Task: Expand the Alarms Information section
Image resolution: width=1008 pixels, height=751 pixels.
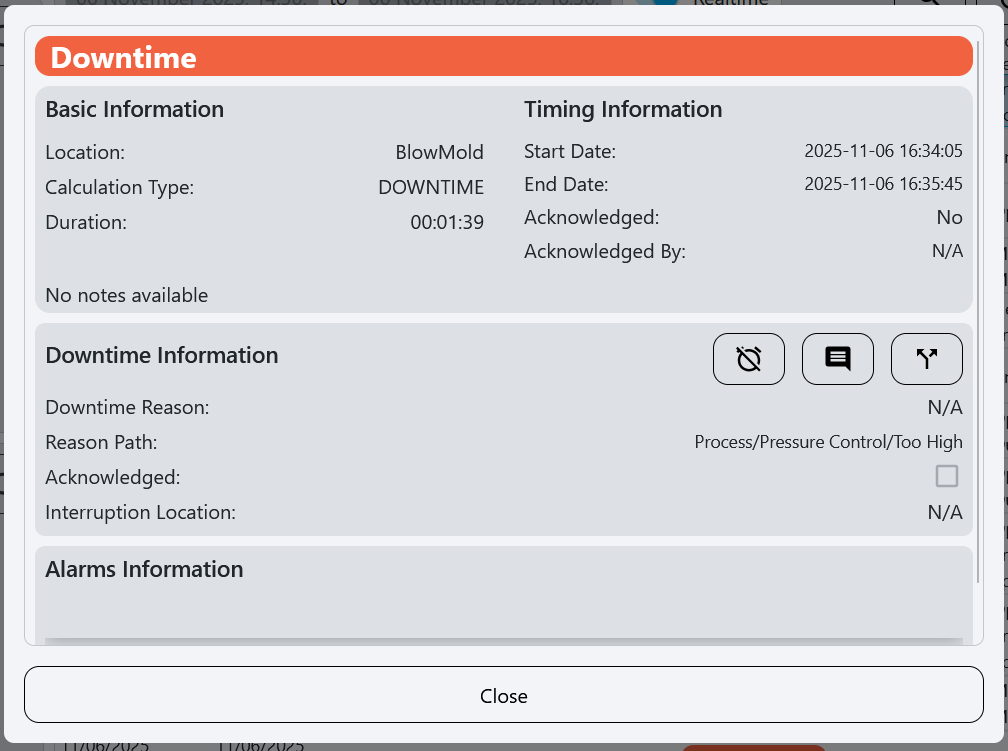Action: [x=144, y=569]
